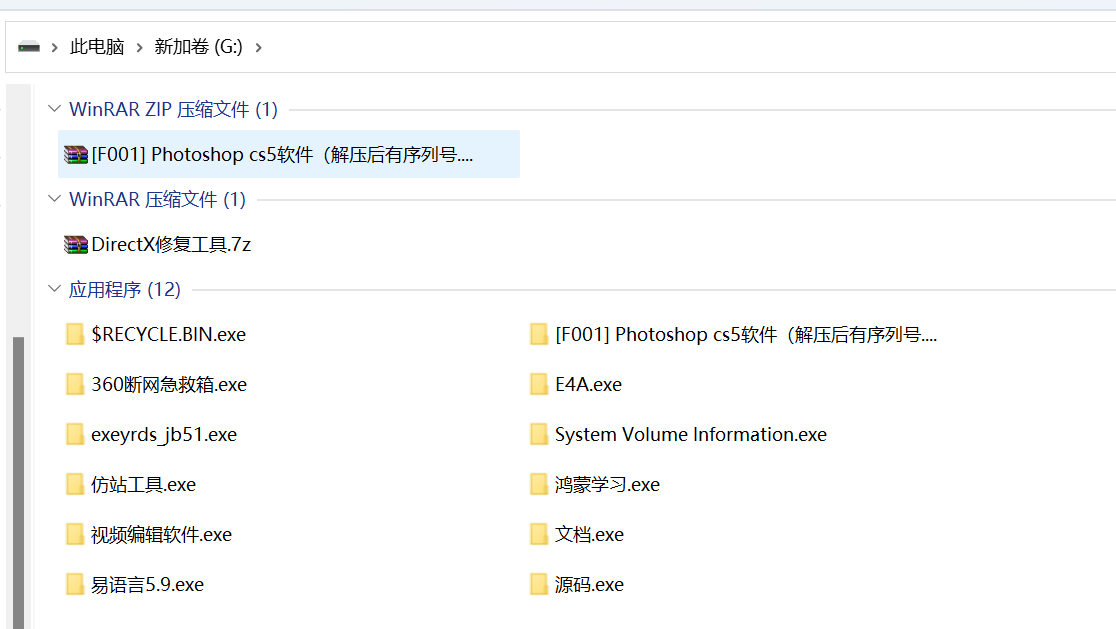Select the 鸿蒙学习.exe name
The height and width of the screenshot is (629, 1116).
608,485
